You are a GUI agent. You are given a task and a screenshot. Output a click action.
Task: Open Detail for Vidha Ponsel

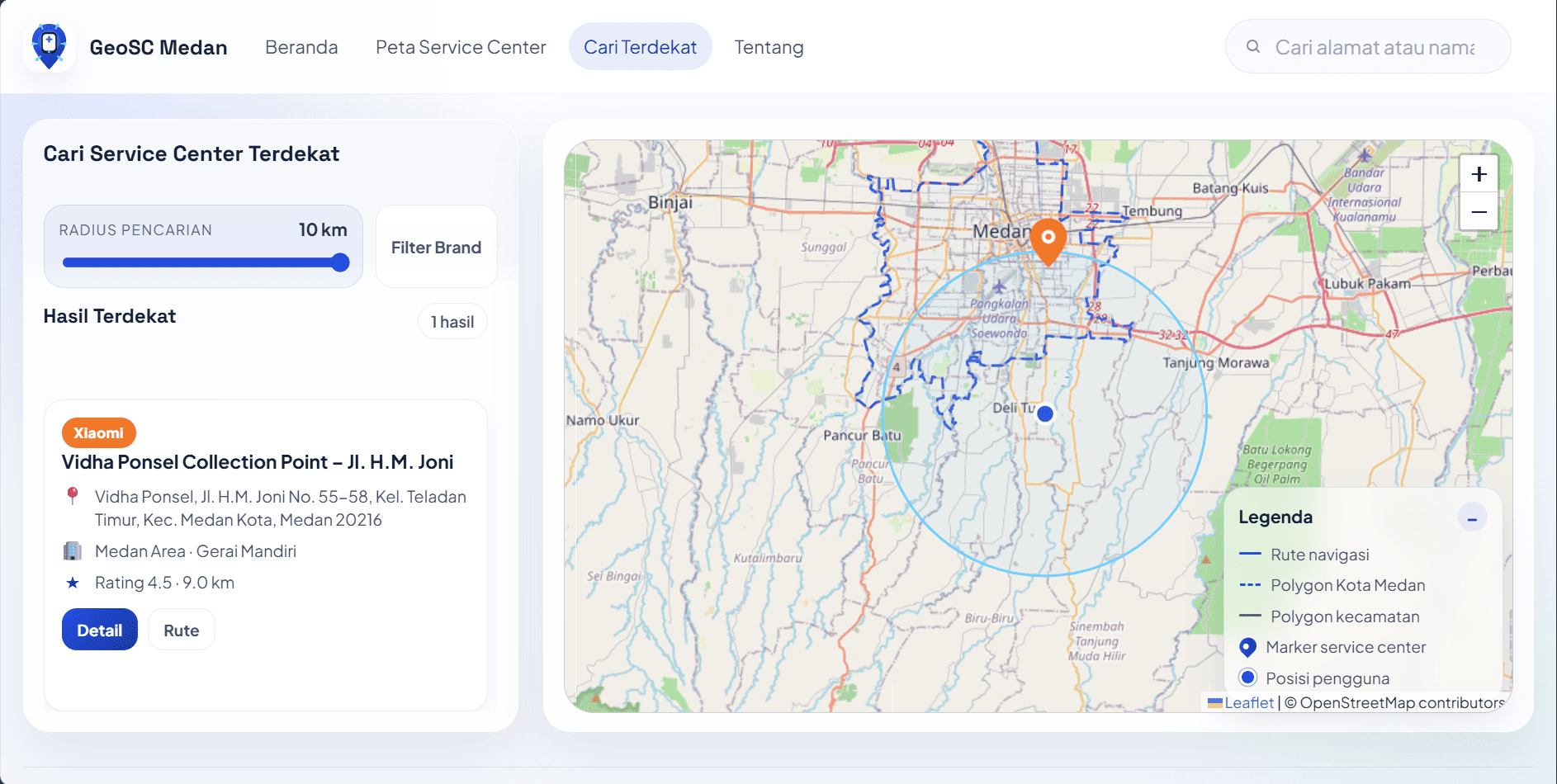click(100, 630)
